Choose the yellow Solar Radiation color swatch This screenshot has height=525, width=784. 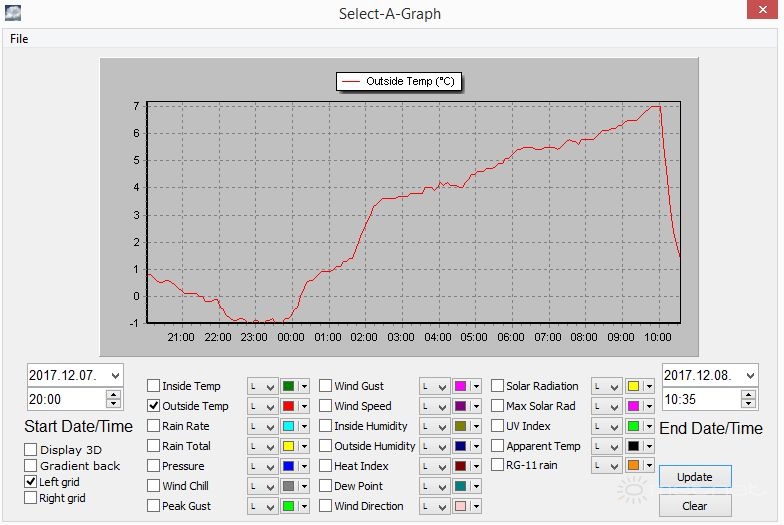[x=632, y=386]
